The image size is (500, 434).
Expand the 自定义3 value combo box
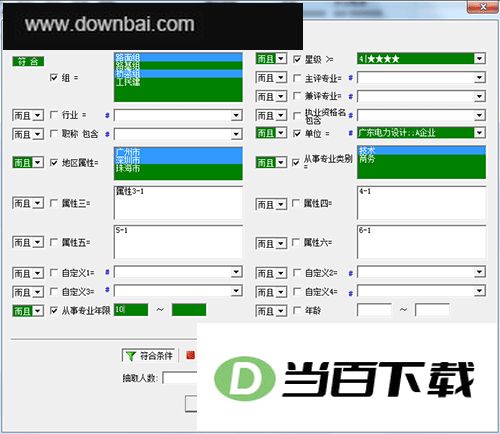pos(236,291)
